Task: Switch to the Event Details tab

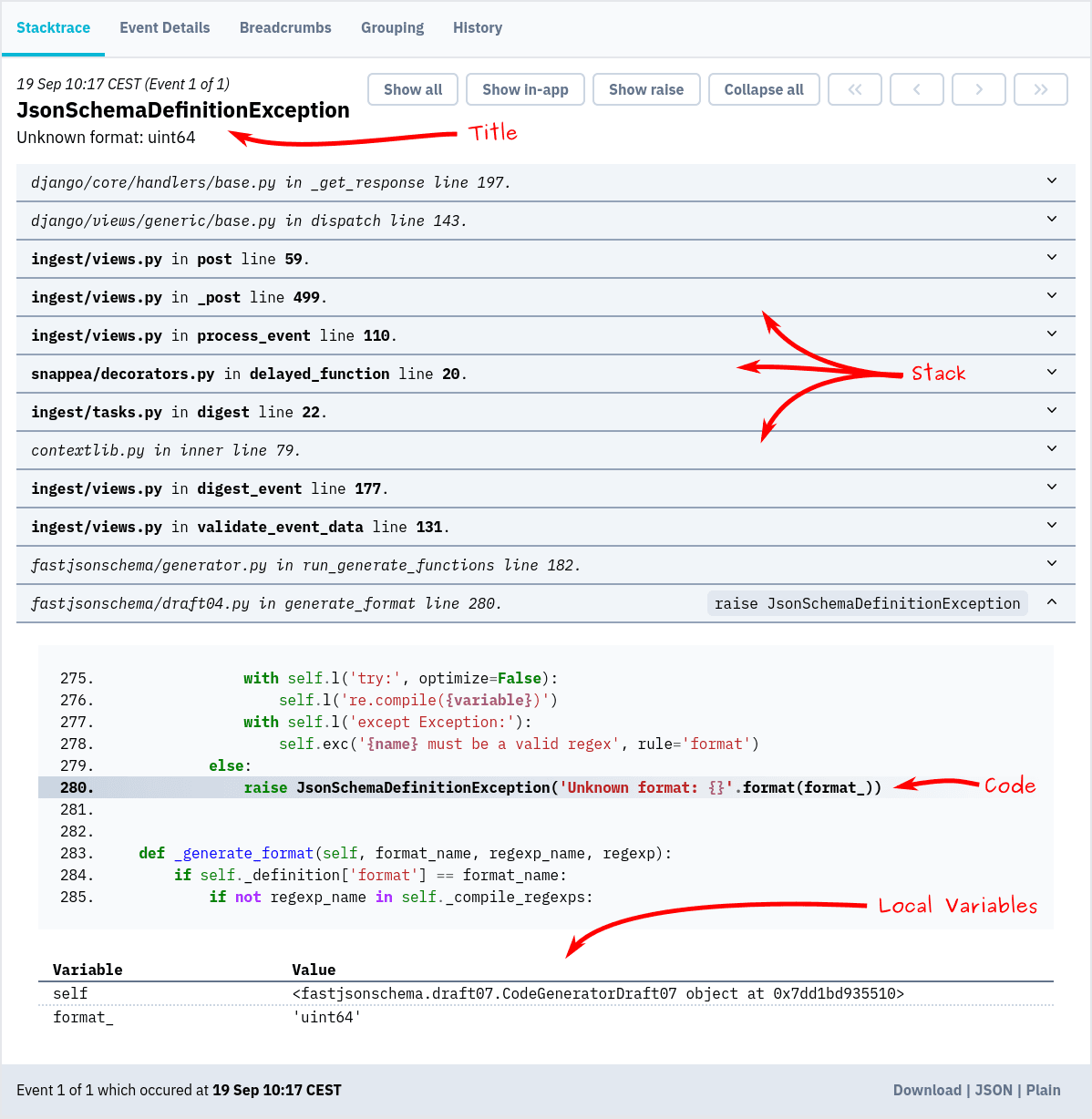Action: 165,27
